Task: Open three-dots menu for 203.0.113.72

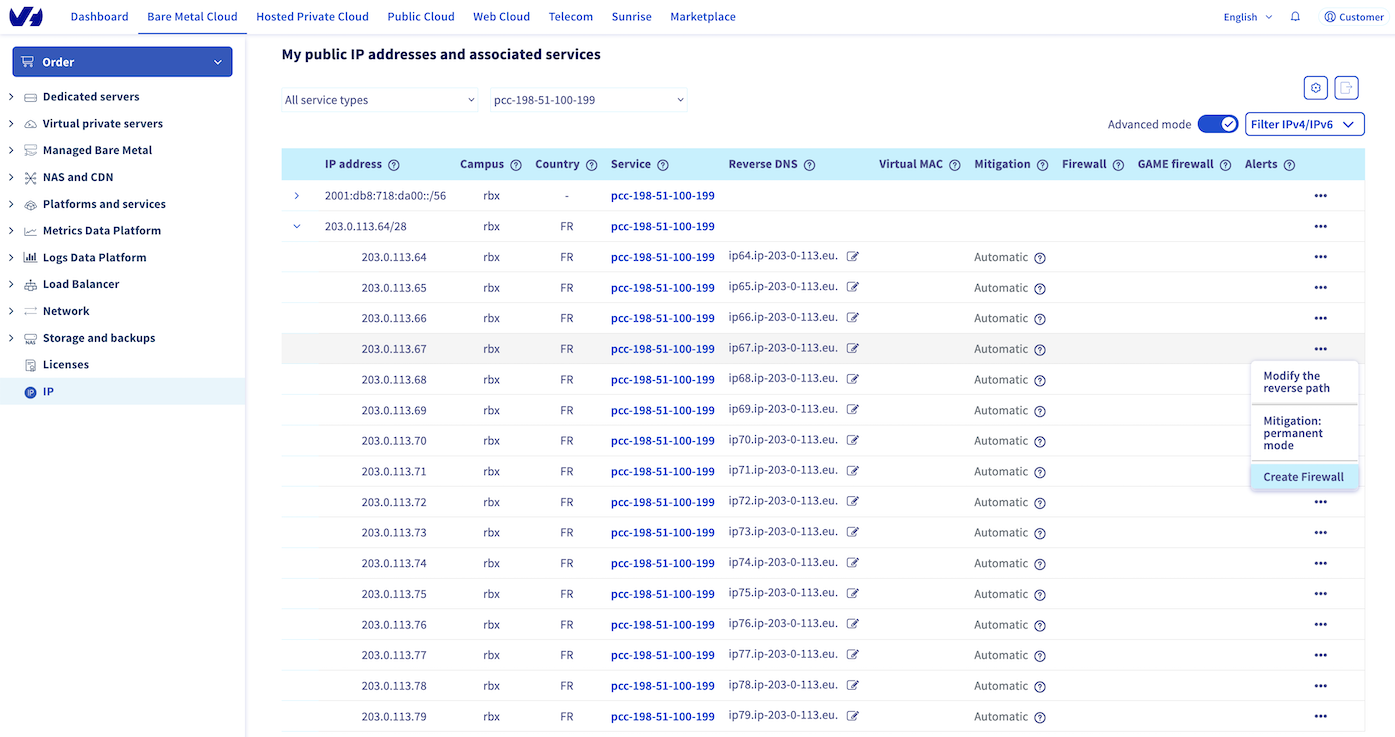Action: coord(1320,502)
